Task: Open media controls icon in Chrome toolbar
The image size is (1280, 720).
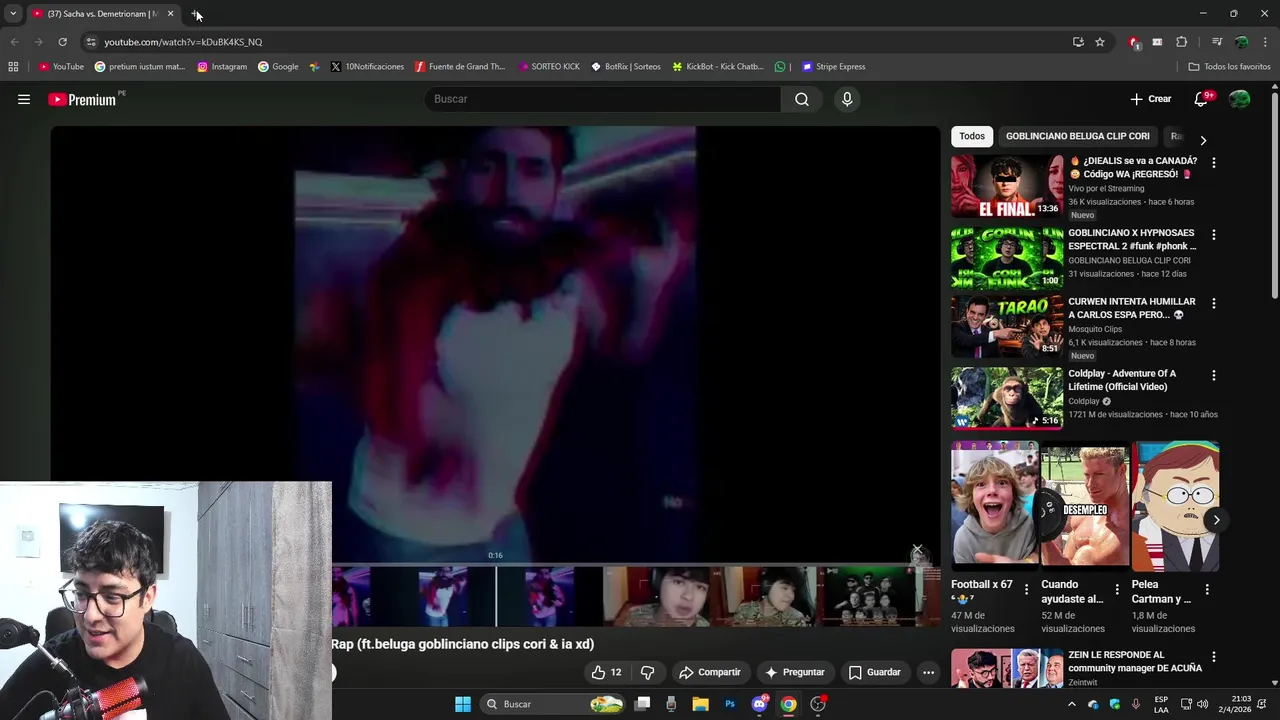Action: (1217, 42)
